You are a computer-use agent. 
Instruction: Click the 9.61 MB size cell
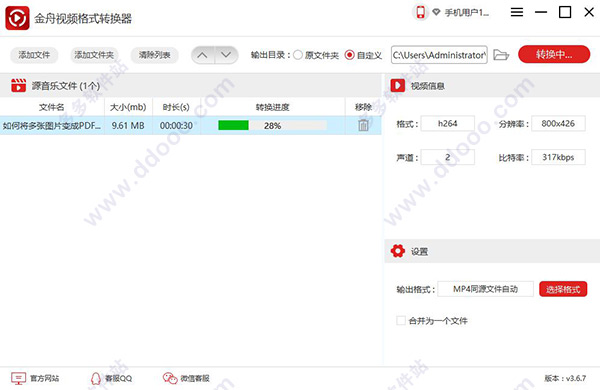(x=128, y=126)
